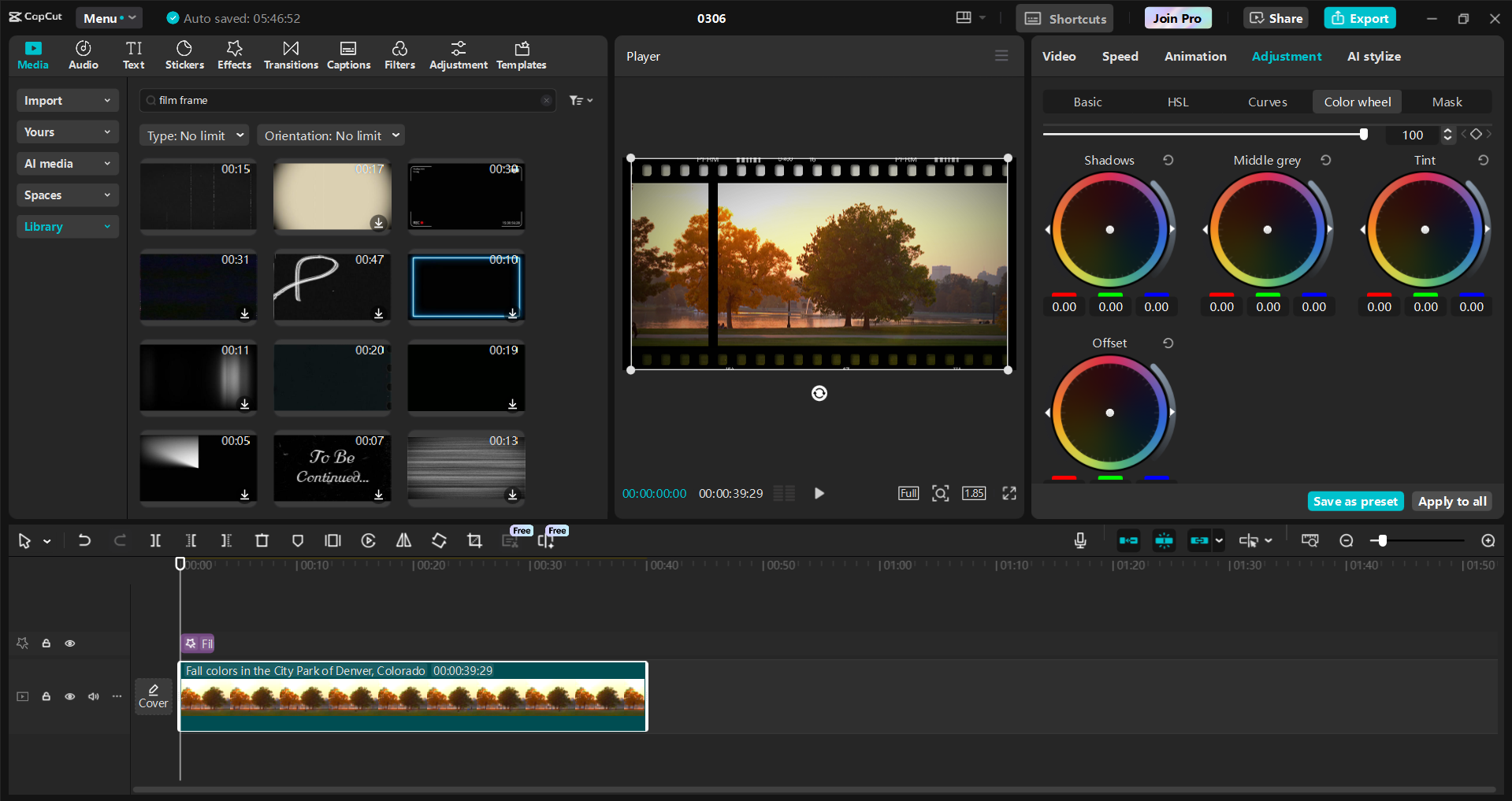The height and width of the screenshot is (801, 1512).
Task: Open the Speed tab
Action: [1120, 56]
